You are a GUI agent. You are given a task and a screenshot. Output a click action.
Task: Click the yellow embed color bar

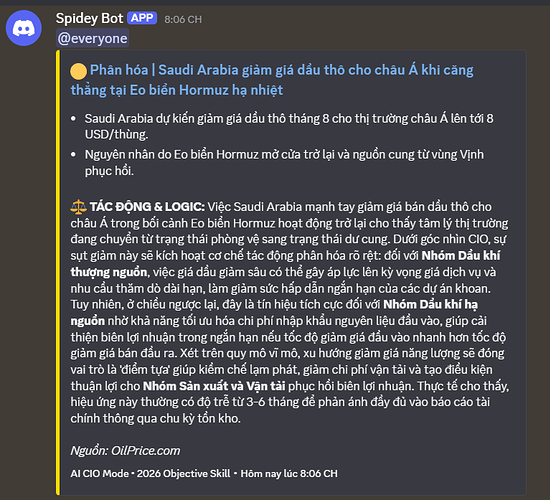coord(58,272)
